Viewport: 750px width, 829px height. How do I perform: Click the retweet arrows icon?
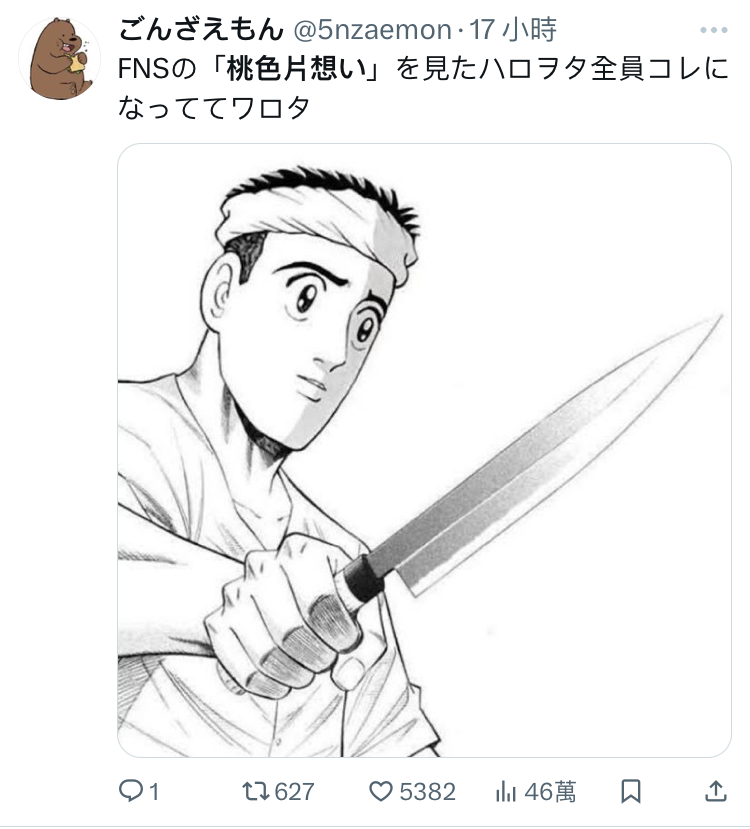click(x=256, y=791)
